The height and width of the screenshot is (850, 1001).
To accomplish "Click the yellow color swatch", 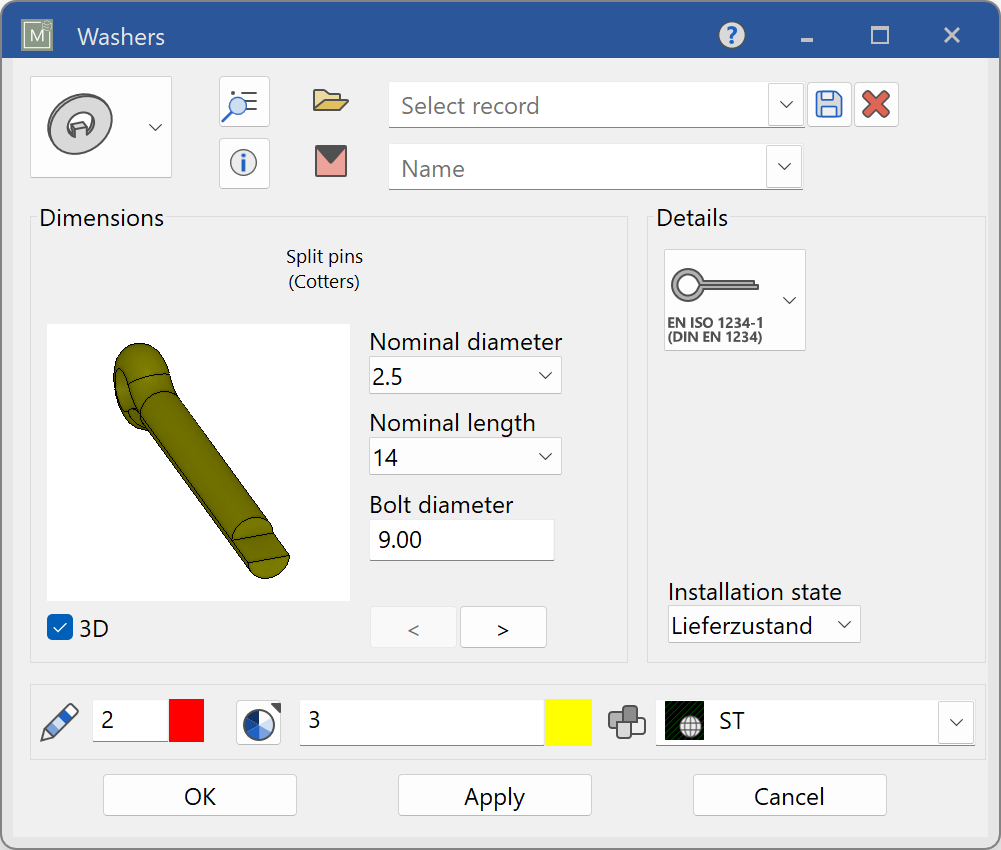I will 569,721.
